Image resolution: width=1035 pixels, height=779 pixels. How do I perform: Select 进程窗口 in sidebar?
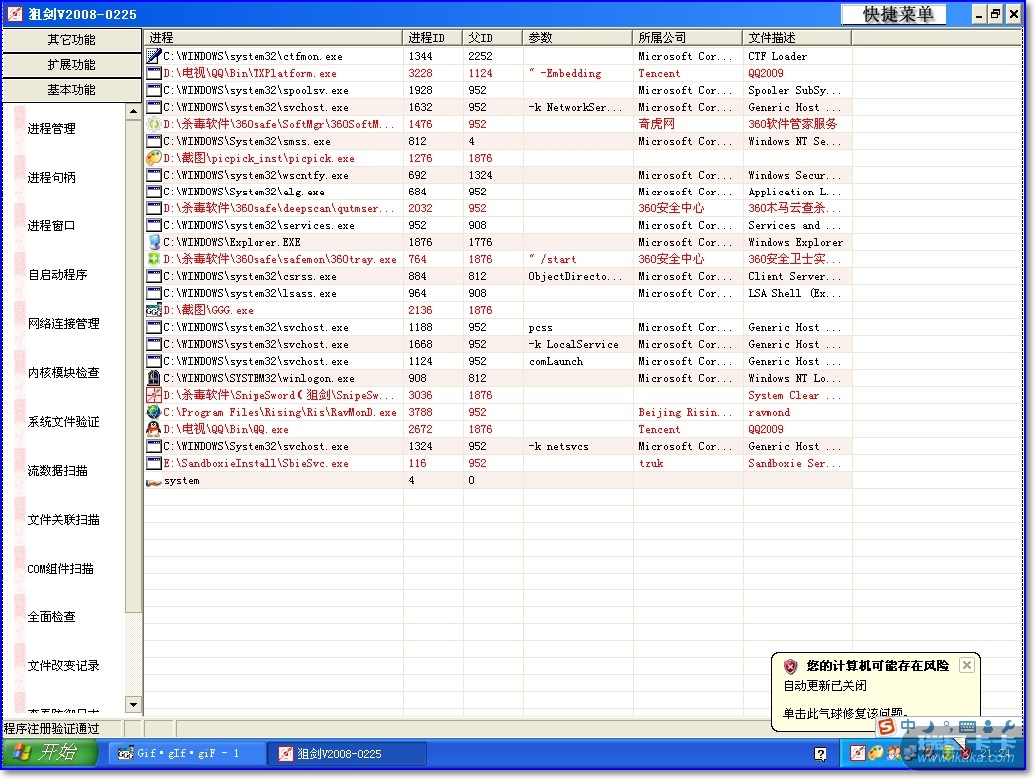click(x=51, y=226)
